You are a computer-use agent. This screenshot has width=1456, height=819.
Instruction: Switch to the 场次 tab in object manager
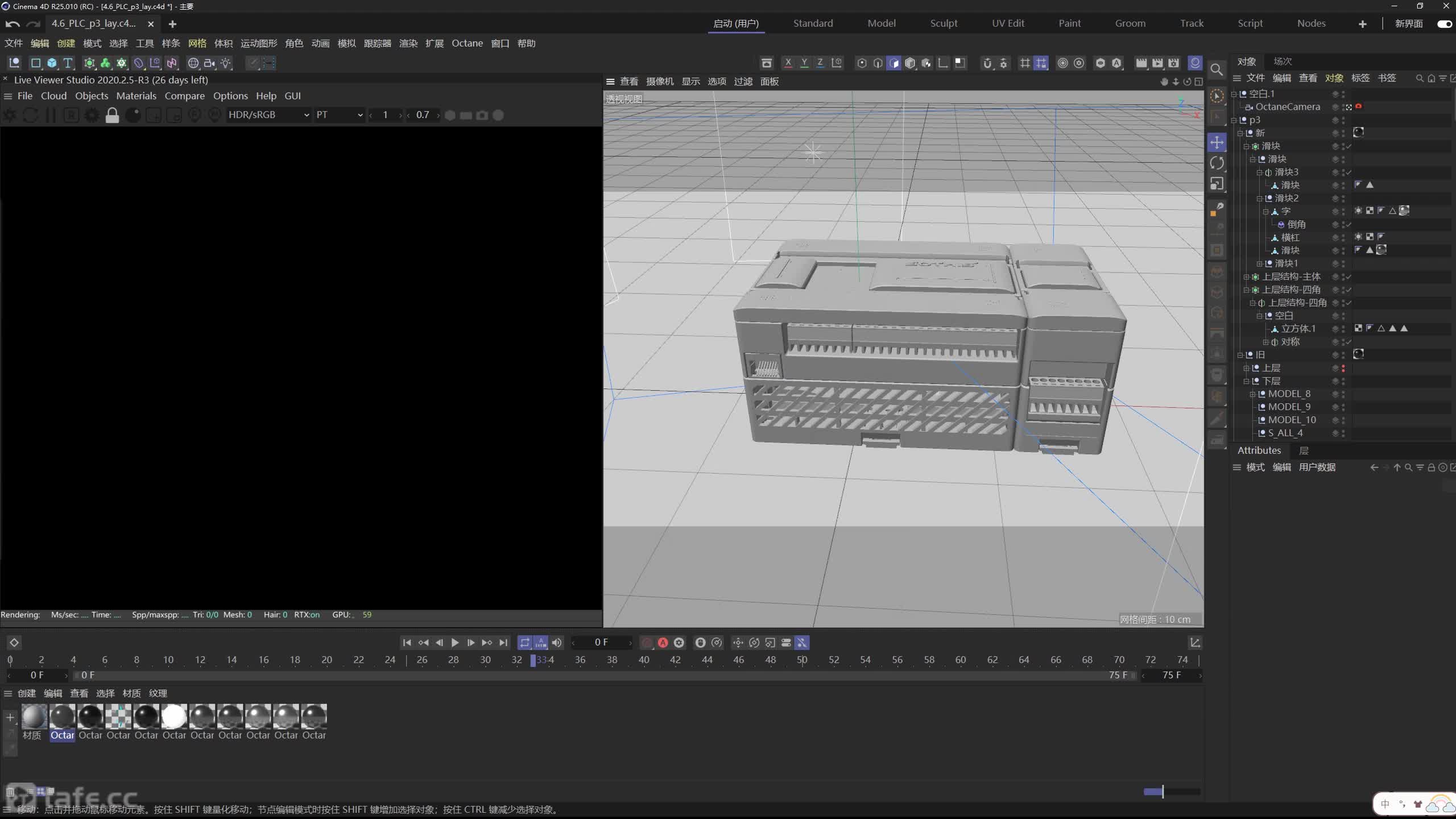click(x=1283, y=61)
